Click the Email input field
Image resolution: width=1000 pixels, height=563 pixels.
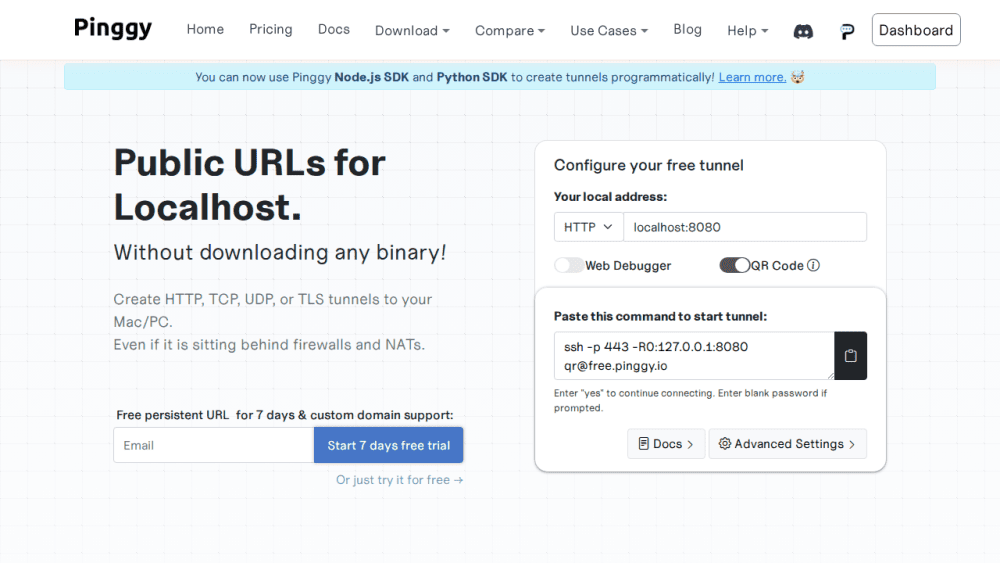(214, 445)
